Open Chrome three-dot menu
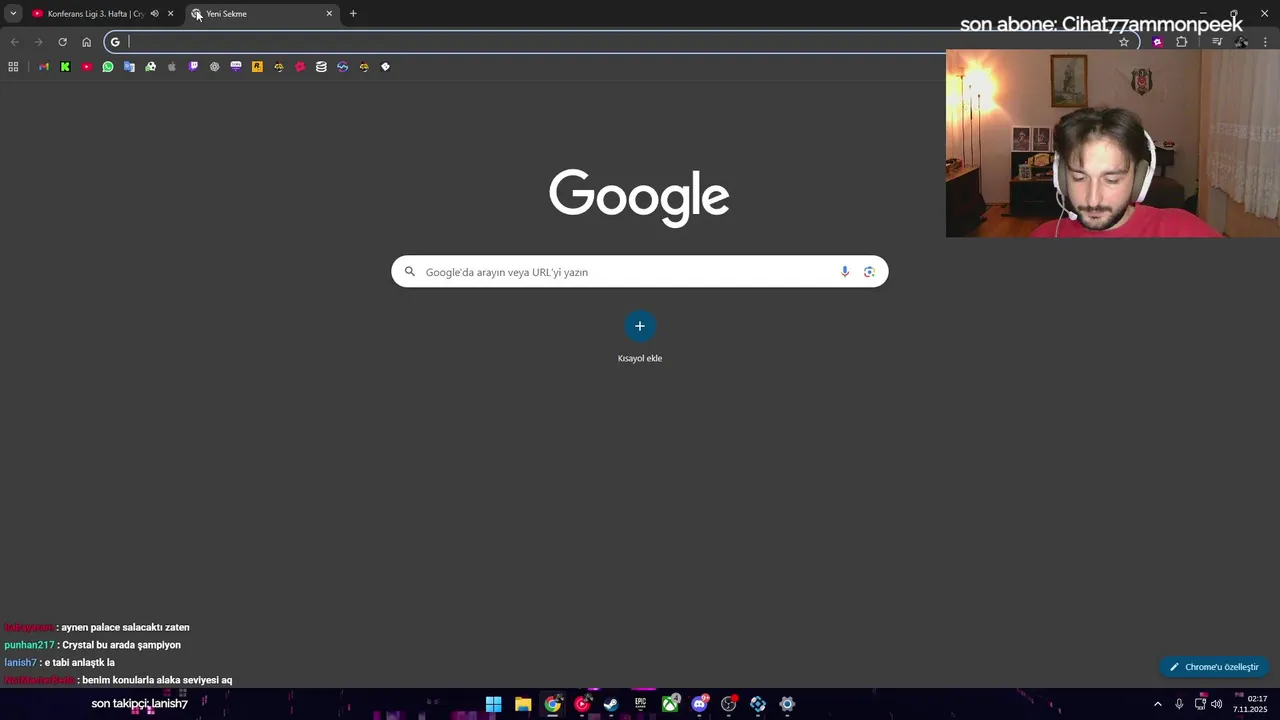The width and height of the screenshot is (1280, 720). click(x=1266, y=42)
